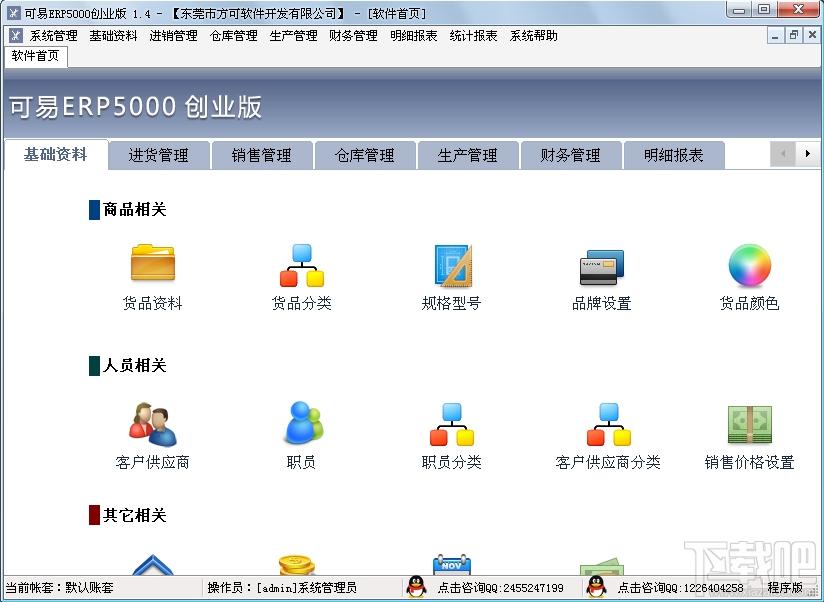The height and width of the screenshot is (602, 824).
Task: Open the 明细报表 menu in menu bar
Action: pos(414,36)
